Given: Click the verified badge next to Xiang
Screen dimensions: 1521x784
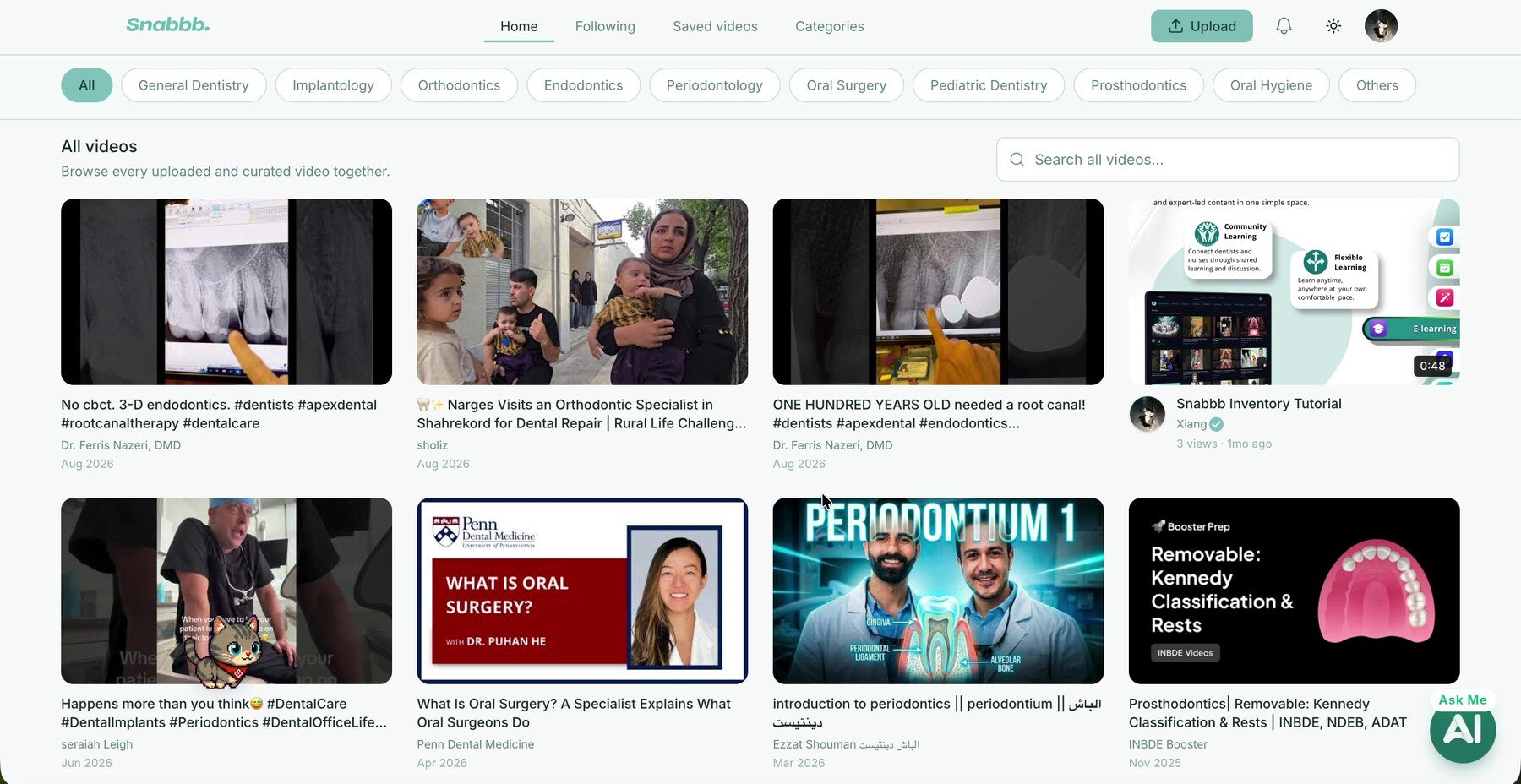Looking at the screenshot, I should (x=1216, y=424).
